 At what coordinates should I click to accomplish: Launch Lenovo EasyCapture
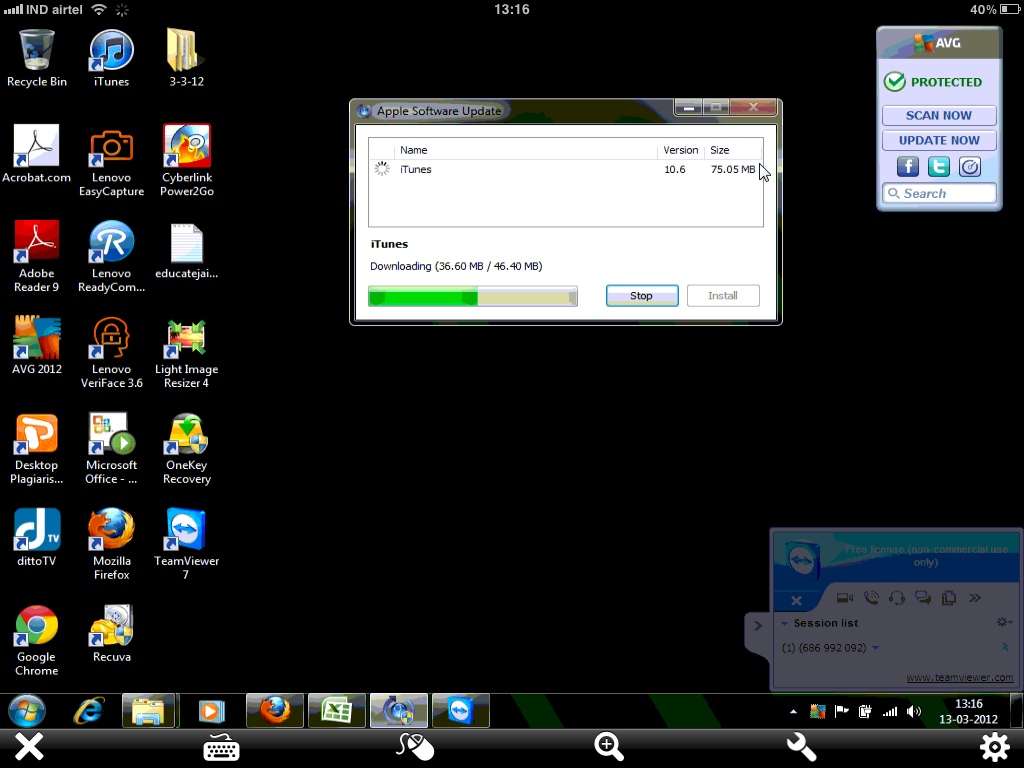tap(111, 161)
